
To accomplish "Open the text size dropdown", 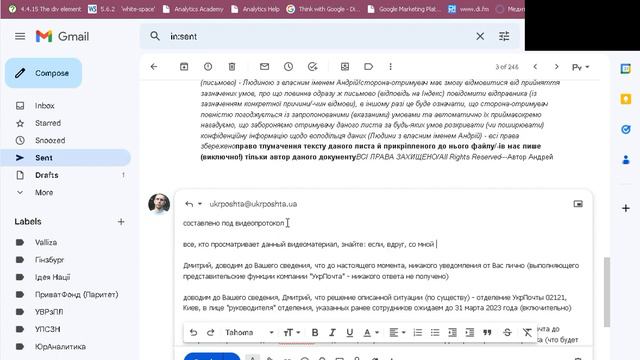I will pos(291,333).
